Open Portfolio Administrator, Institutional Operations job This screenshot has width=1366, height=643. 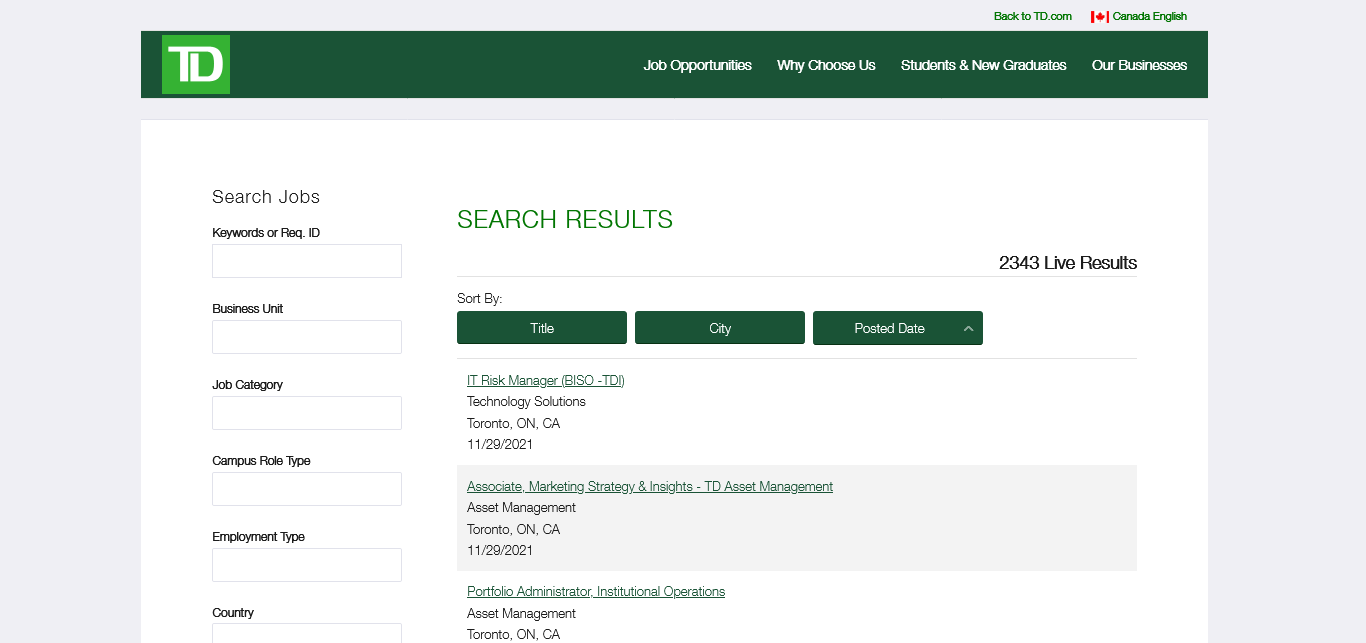pos(595,591)
